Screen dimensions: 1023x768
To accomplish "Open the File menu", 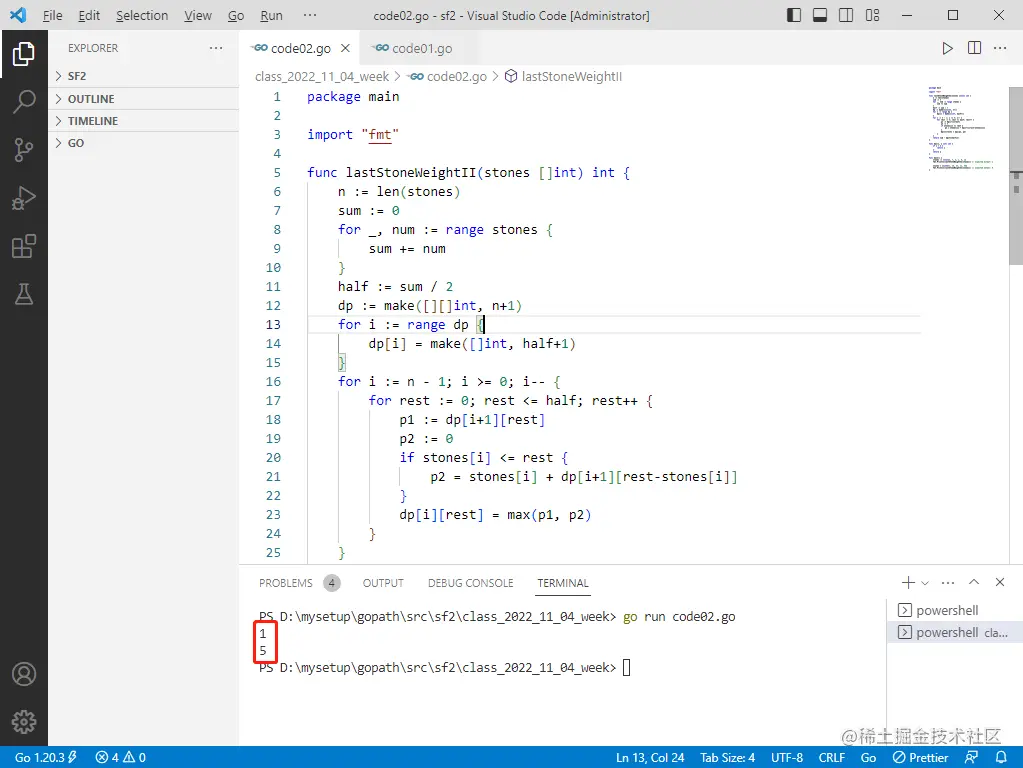I will click(52, 15).
